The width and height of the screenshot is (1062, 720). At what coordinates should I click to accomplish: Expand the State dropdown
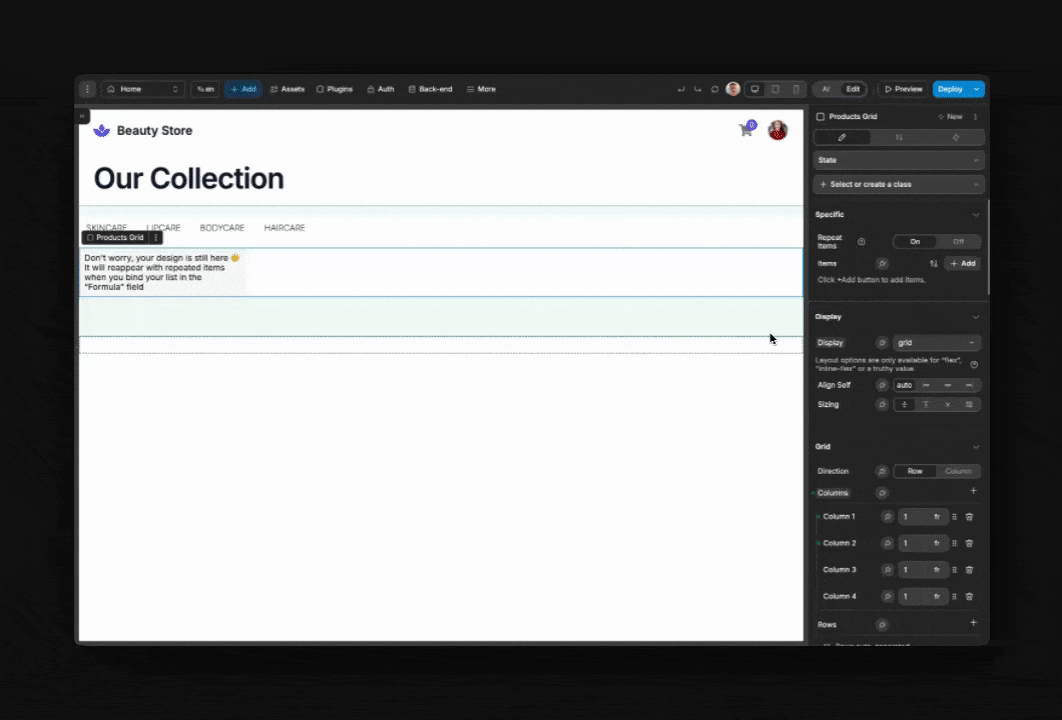(x=898, y=160)
